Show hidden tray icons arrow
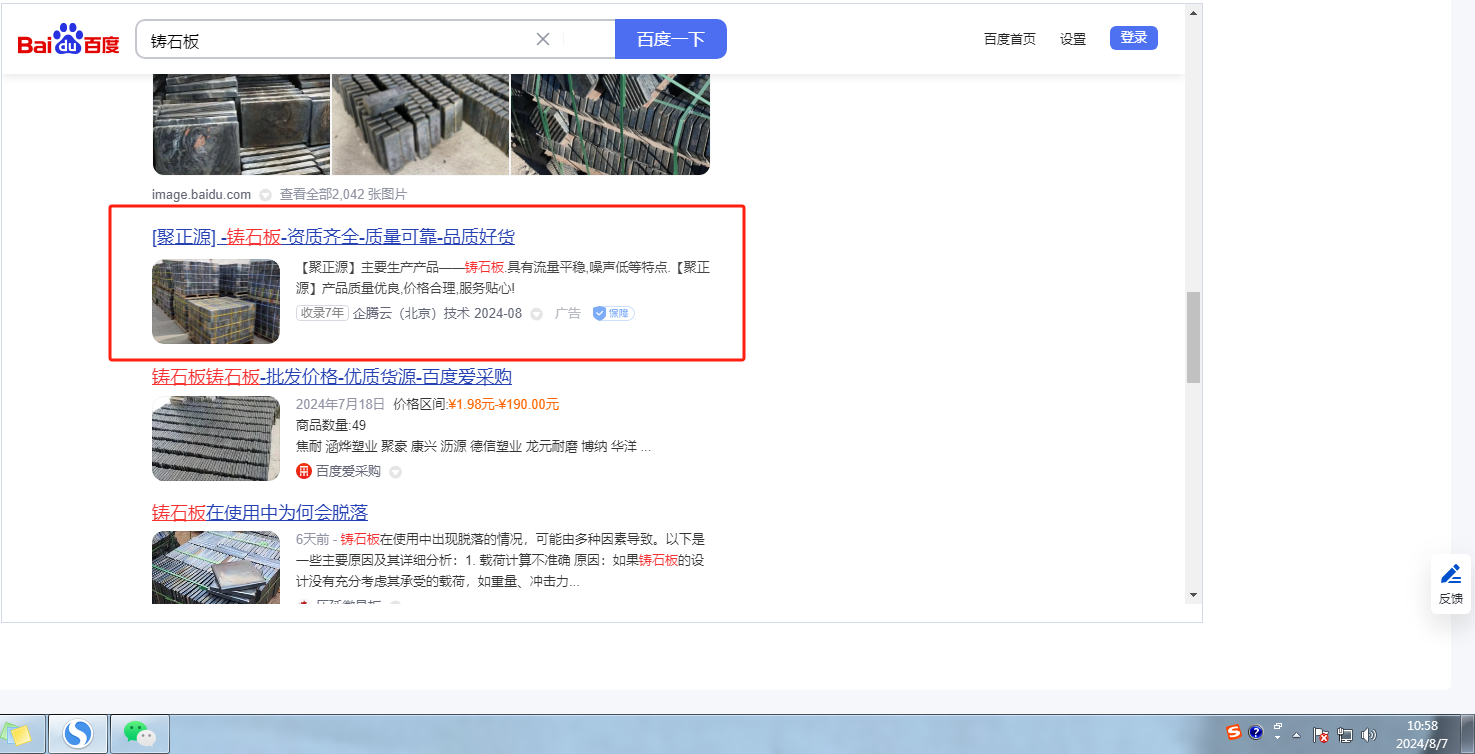Viewport: 1475px width, 754px height. tap(1296, 735)
